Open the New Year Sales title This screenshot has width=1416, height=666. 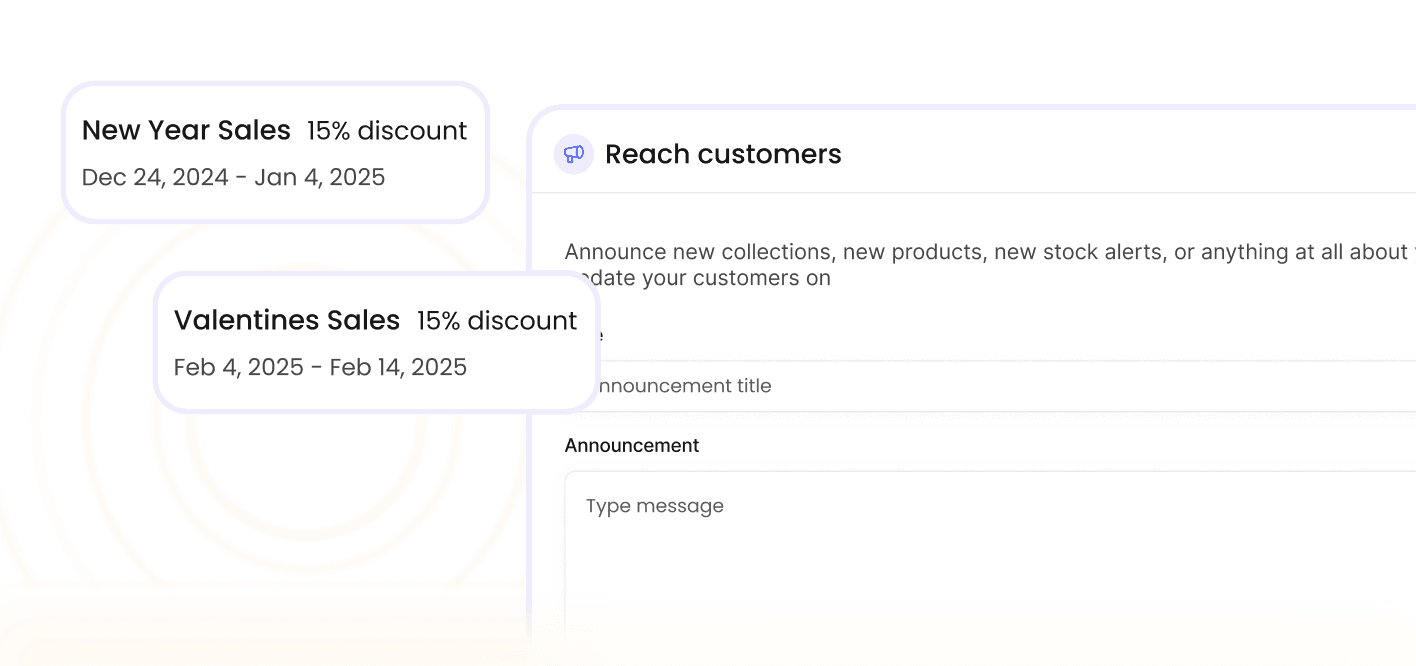point(186,131)
